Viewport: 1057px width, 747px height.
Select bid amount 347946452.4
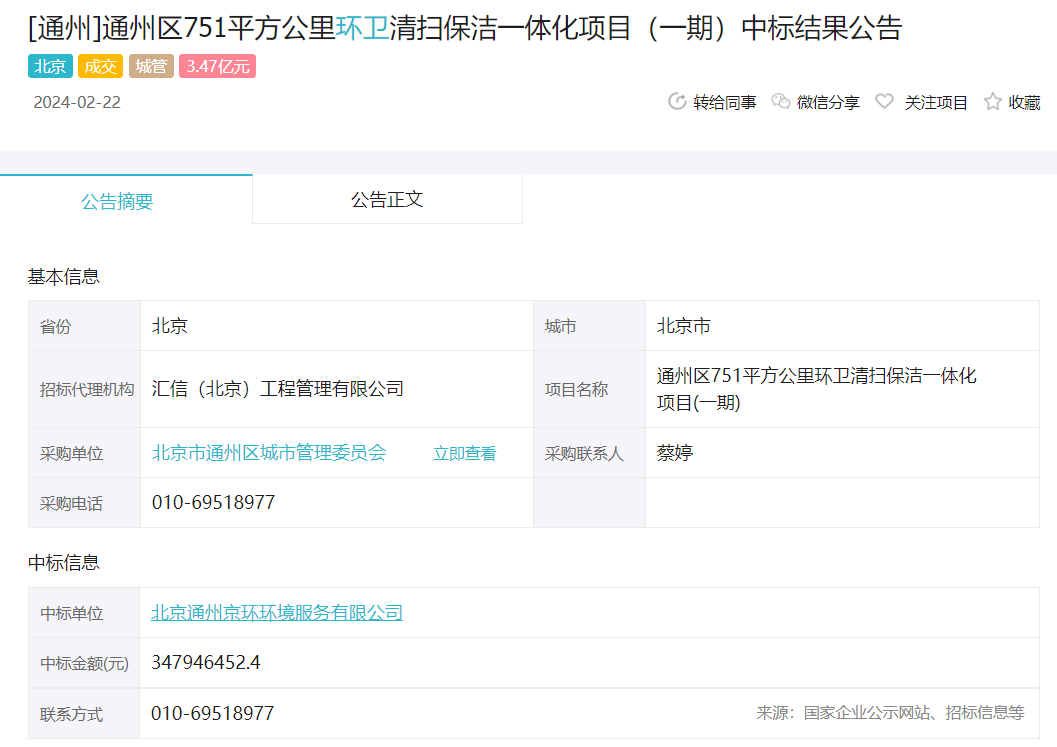(x=206, y=662)
